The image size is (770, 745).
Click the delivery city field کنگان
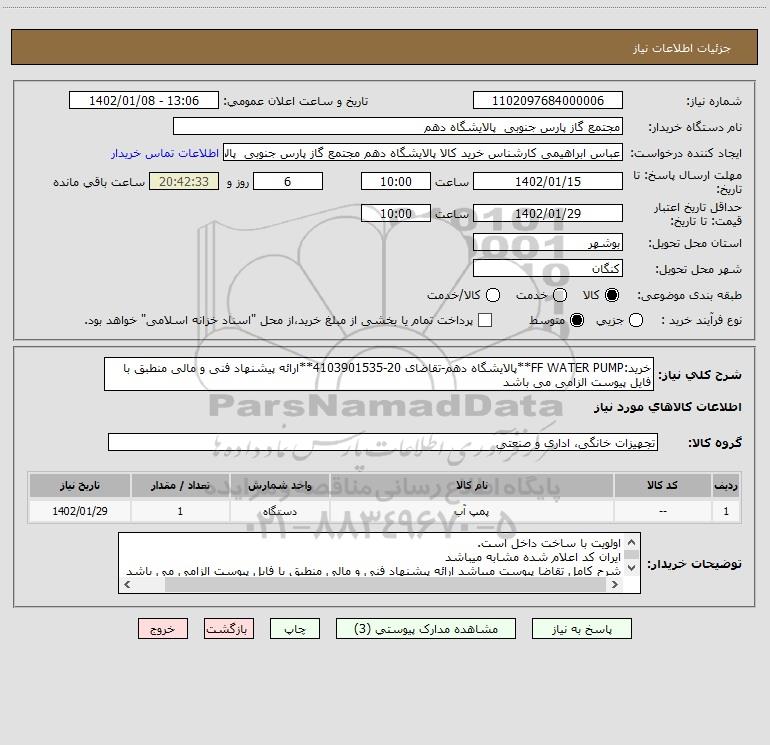point(548,269)
